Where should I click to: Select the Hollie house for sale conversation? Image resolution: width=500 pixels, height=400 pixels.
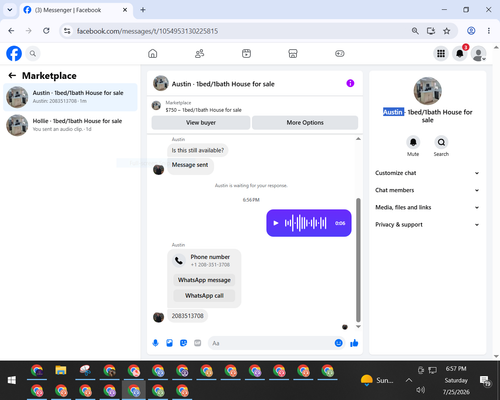click(70, 125)
